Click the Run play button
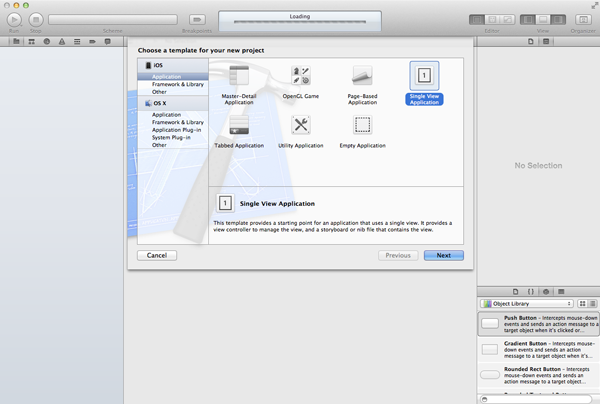This screenshot has width=600, height=404. (14, 20)
